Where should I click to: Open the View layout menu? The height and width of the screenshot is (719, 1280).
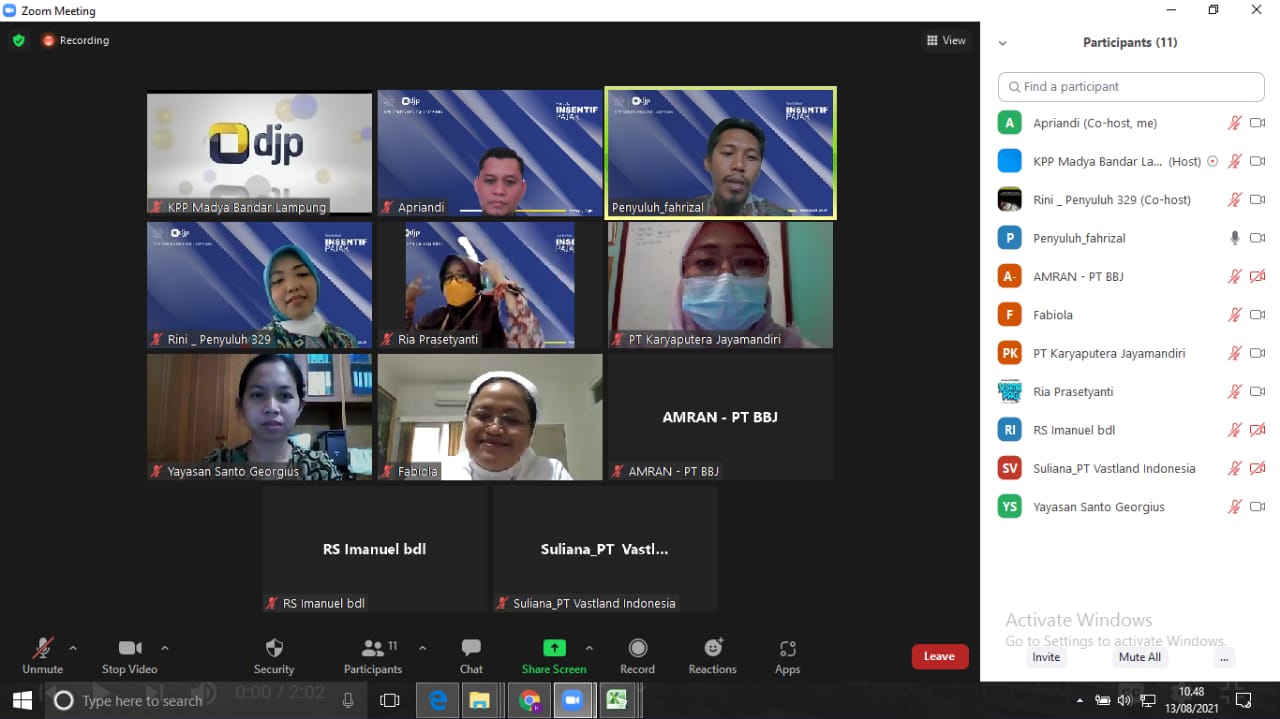point(946,41)
